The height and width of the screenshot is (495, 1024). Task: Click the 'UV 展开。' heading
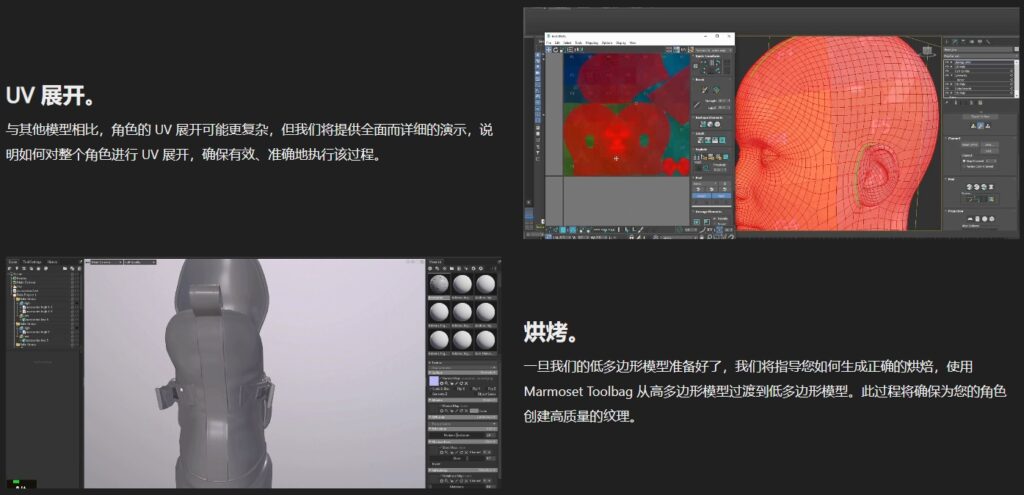(51, 96)
